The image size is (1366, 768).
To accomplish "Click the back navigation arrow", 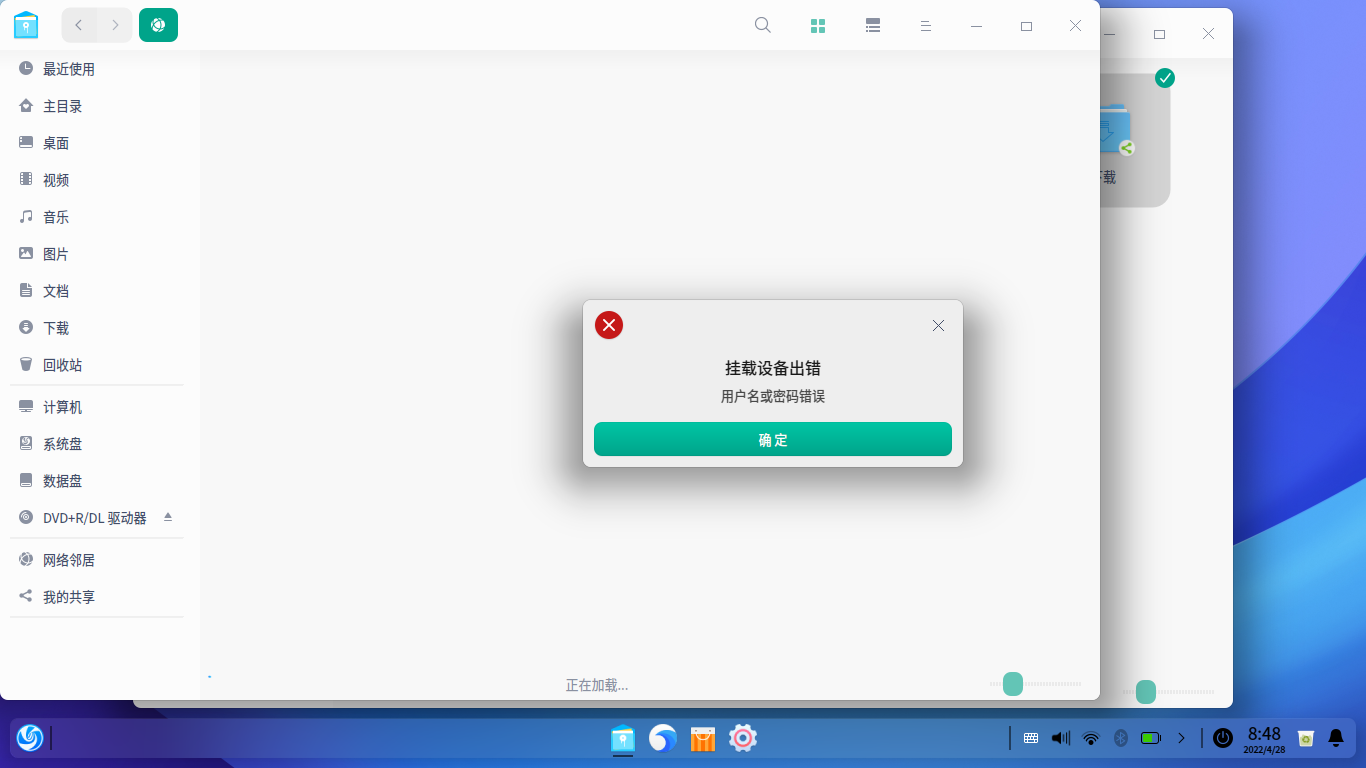I will click(x=78, y=25).
